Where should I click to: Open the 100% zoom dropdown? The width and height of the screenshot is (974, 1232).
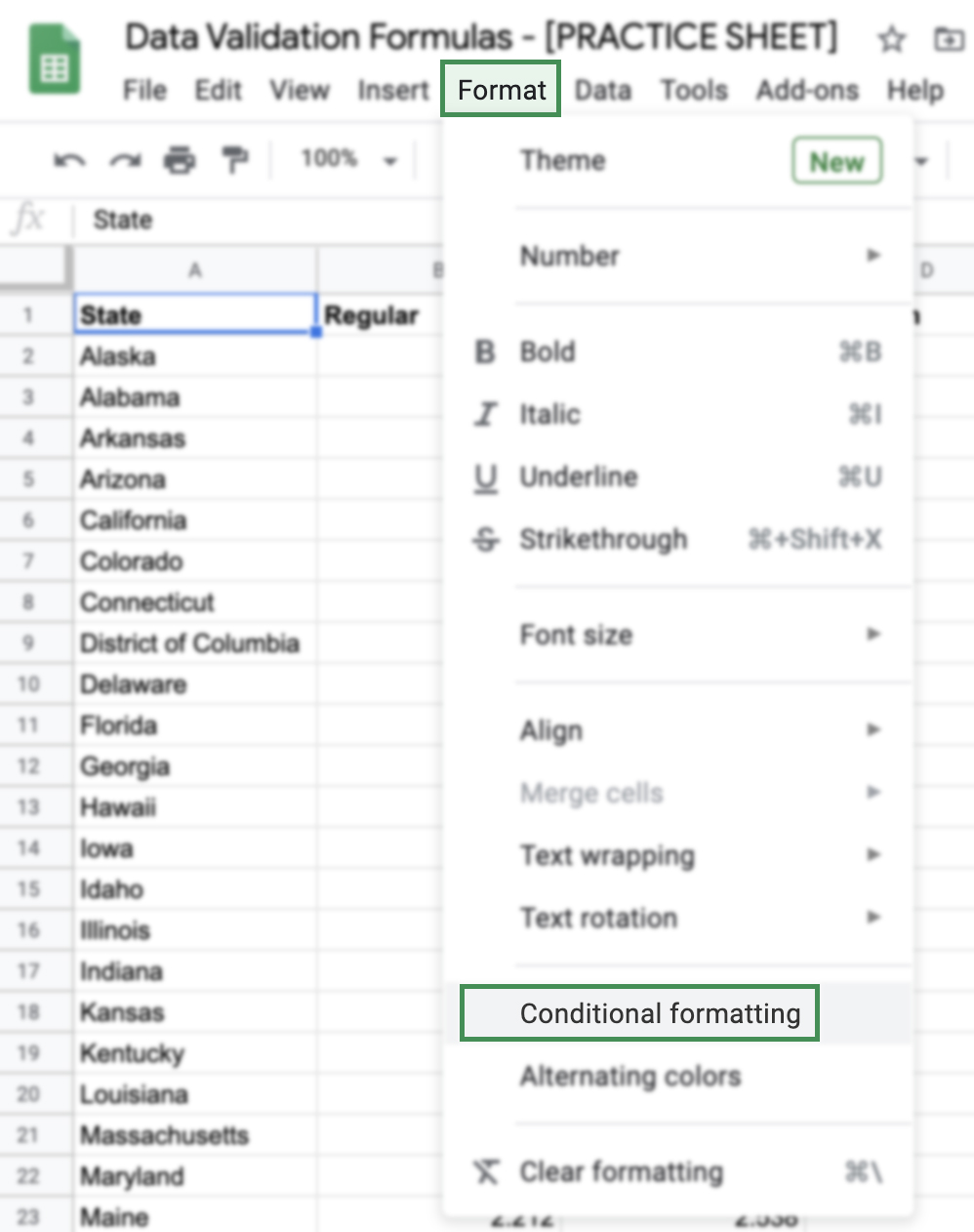pos(347,159)
